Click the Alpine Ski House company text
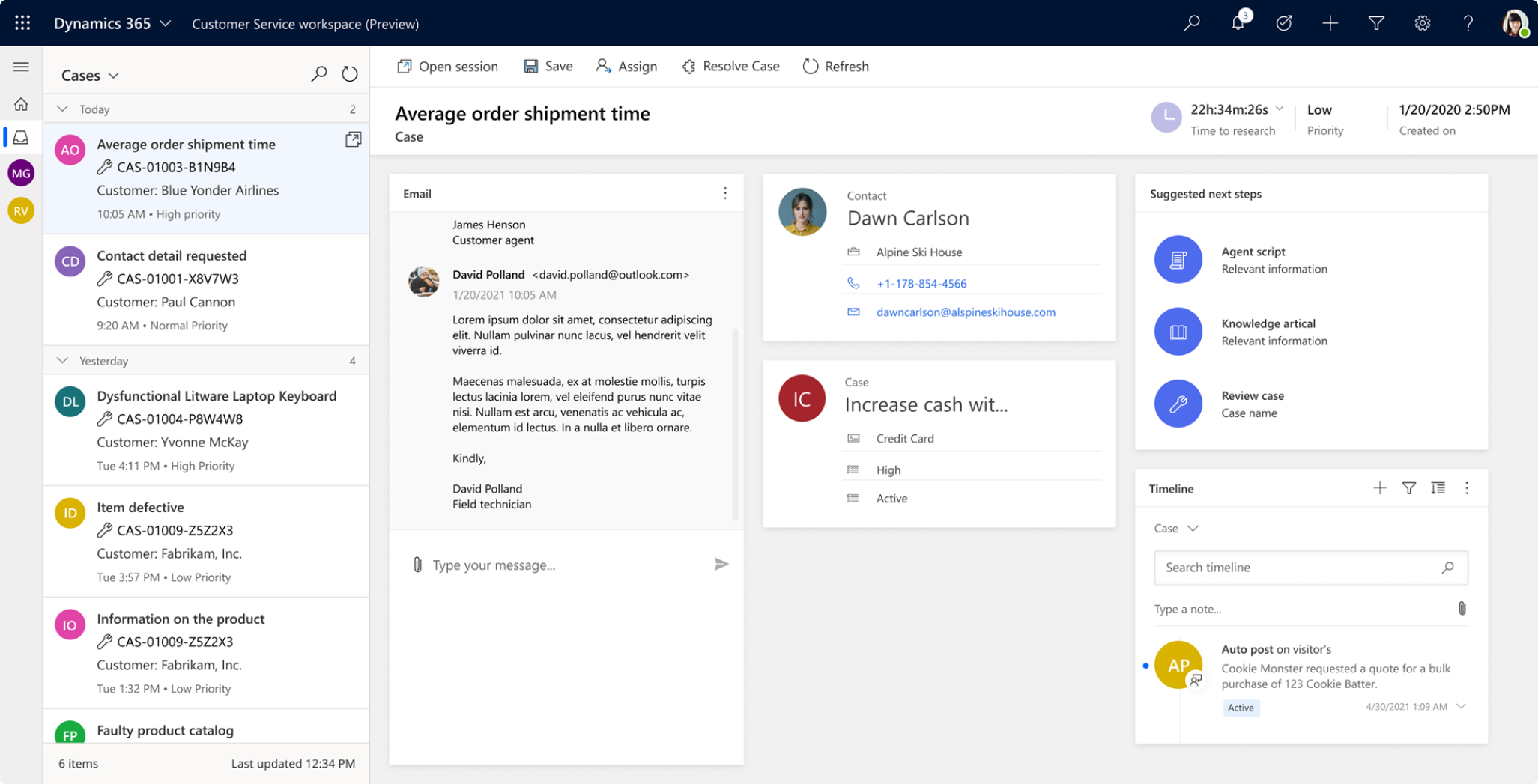The width and height of the screenshot is (1538, 784). 918,252
